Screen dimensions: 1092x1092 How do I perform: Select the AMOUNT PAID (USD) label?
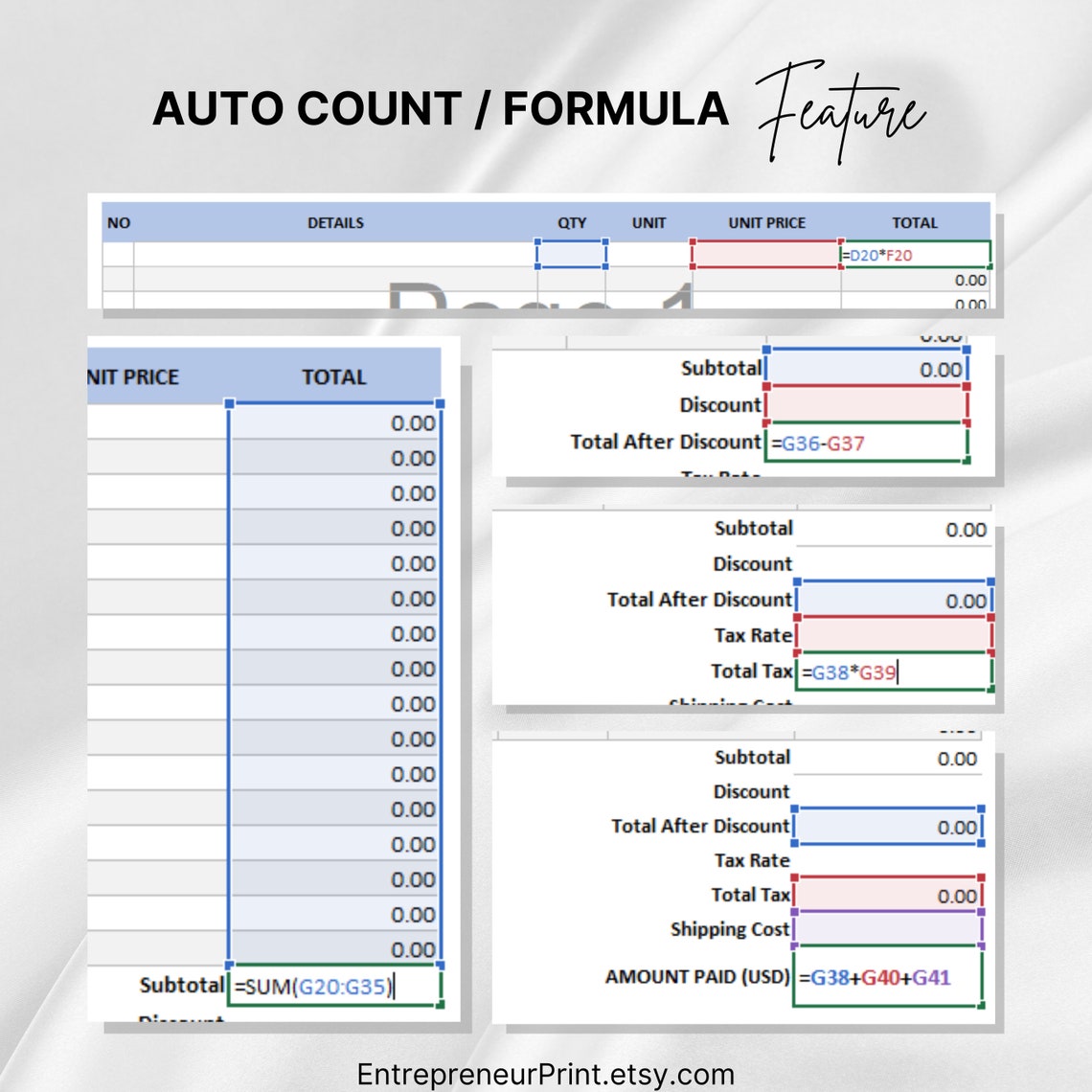(x=696, y=977)
